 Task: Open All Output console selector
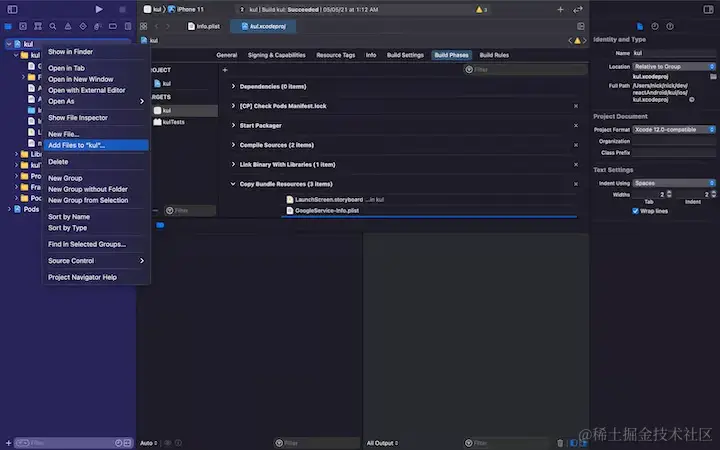pos(382,443)
